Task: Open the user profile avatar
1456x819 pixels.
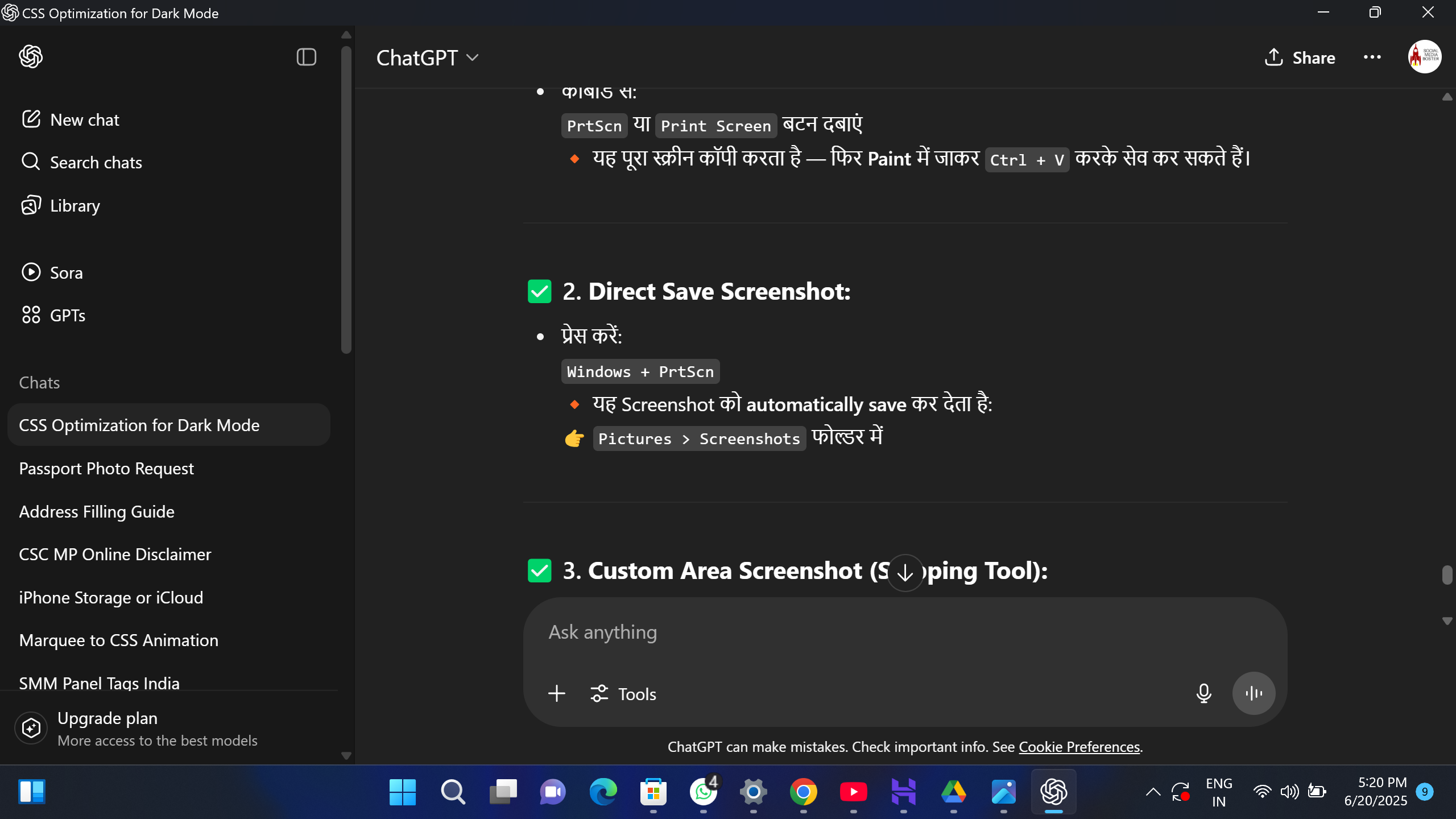Action: pos(1424,57)
